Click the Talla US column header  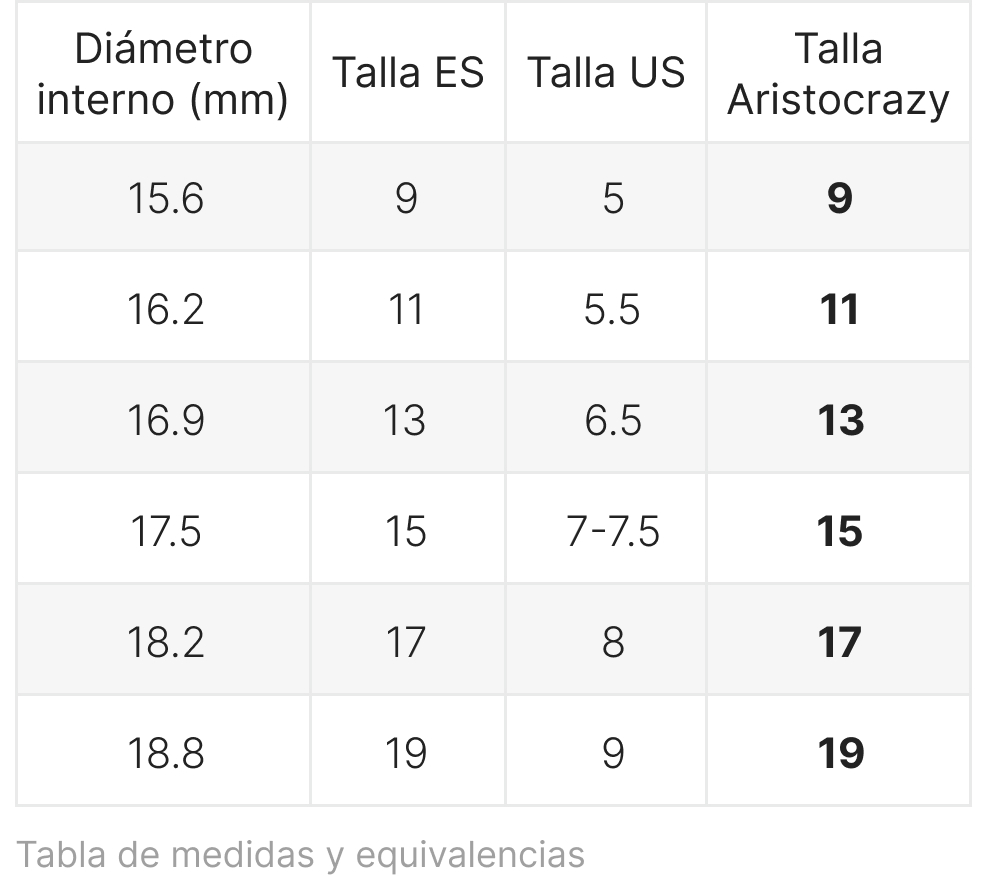point(606,73)
